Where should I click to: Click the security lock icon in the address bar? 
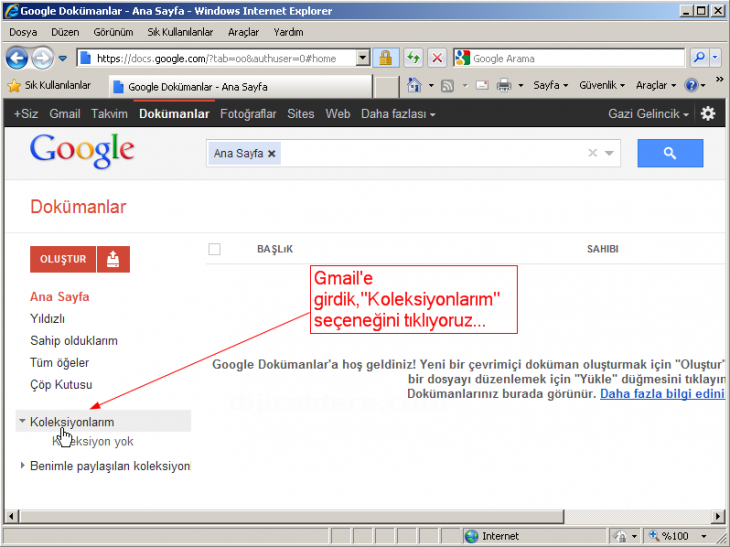tap(385, 59)
